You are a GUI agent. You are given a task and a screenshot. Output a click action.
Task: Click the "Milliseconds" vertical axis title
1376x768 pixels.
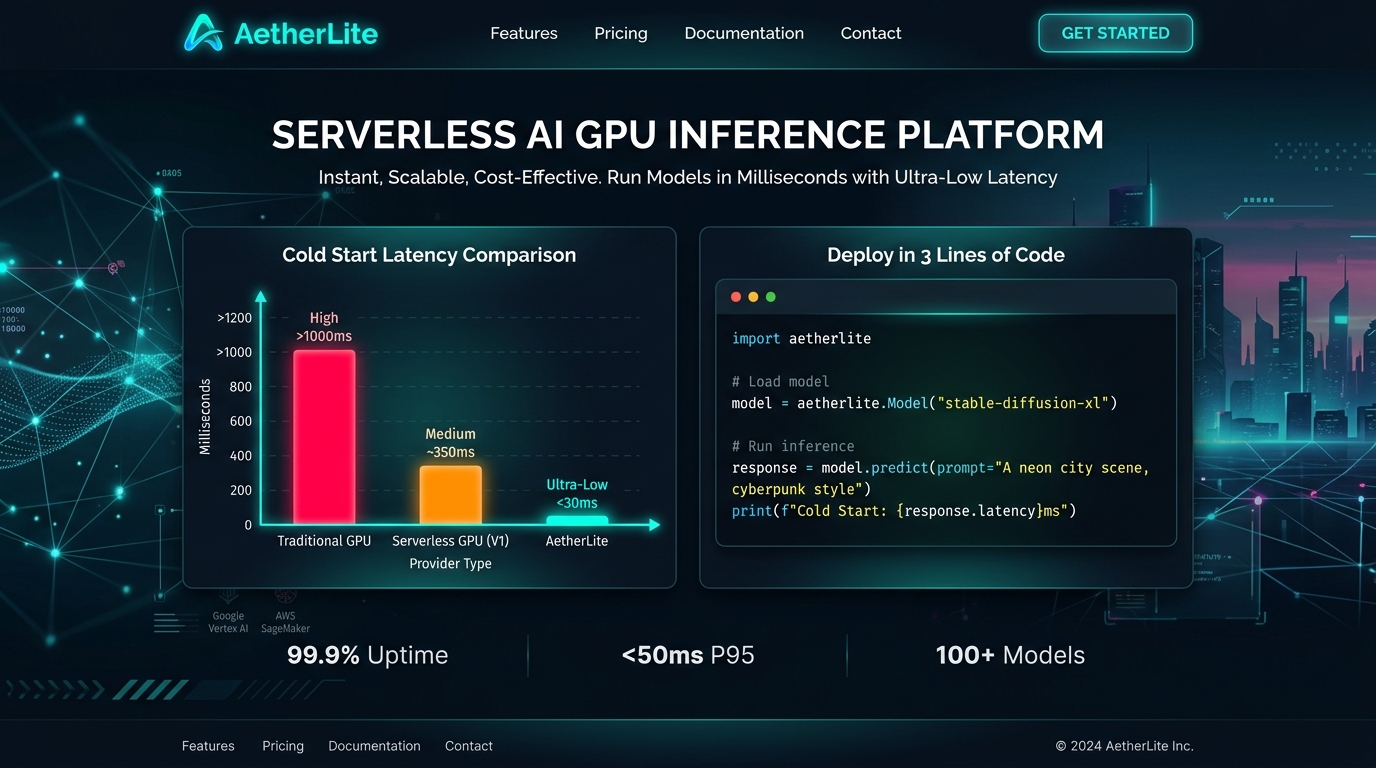[205, 417]
